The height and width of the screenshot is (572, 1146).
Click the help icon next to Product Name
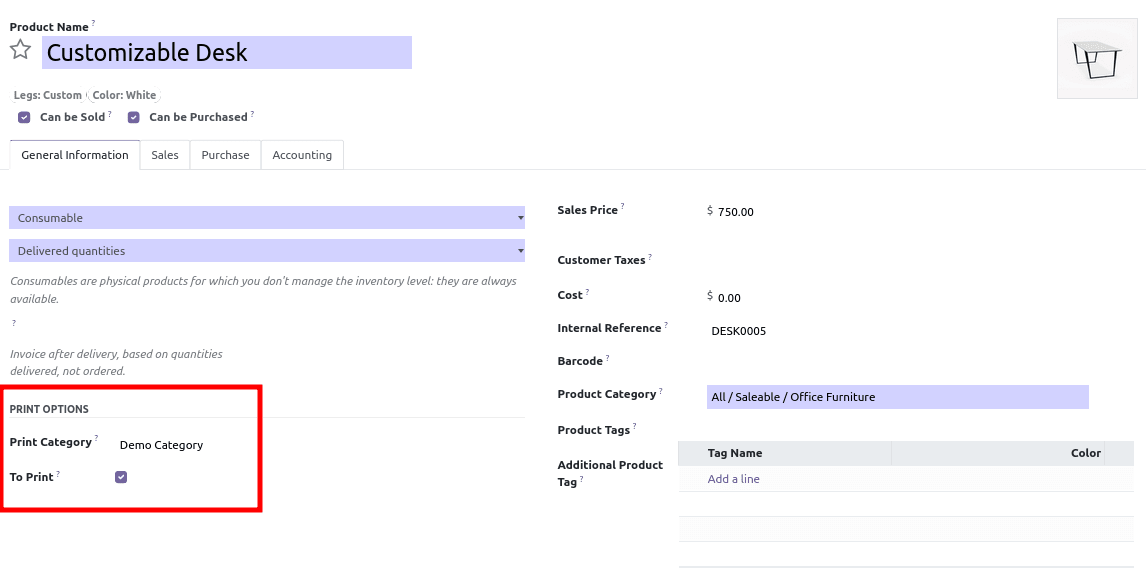pyautogui.click(x=93, y=23)
